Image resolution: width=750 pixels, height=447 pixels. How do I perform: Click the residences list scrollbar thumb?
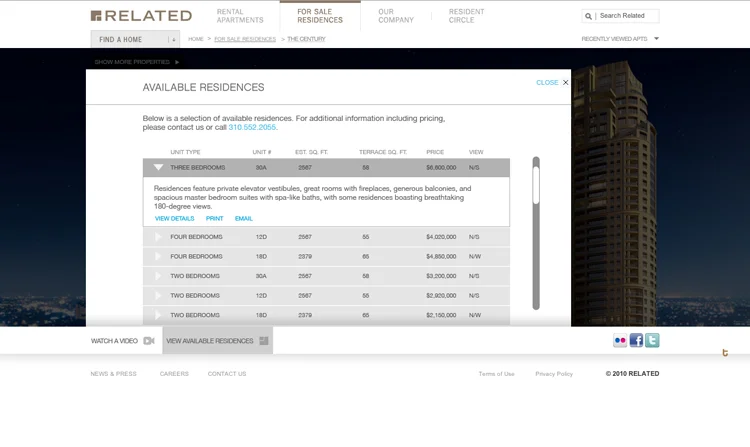click(536, 185)
